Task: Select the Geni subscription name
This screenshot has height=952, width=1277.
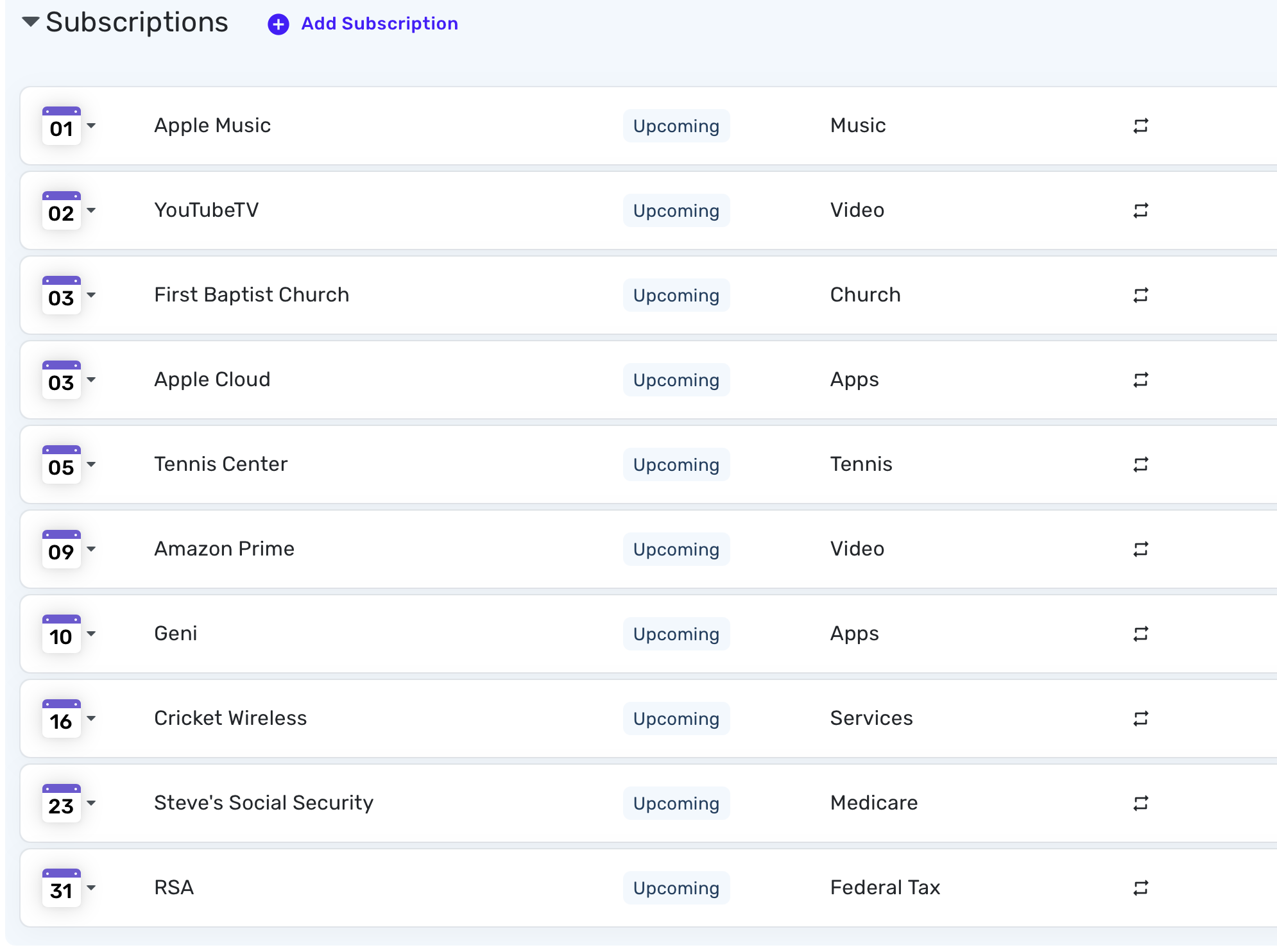Action: (176, 634)
